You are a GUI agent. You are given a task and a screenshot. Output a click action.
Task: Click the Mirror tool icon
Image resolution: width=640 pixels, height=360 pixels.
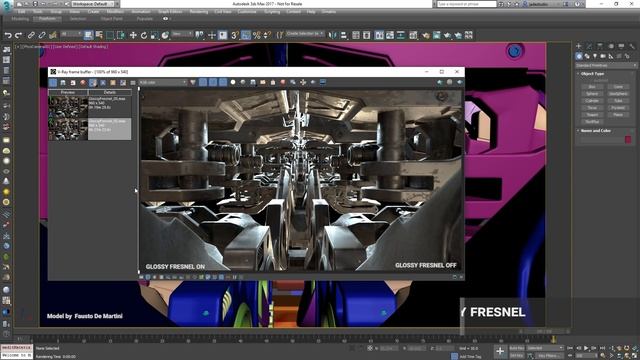pyautogui.click(x=333, y=36)
